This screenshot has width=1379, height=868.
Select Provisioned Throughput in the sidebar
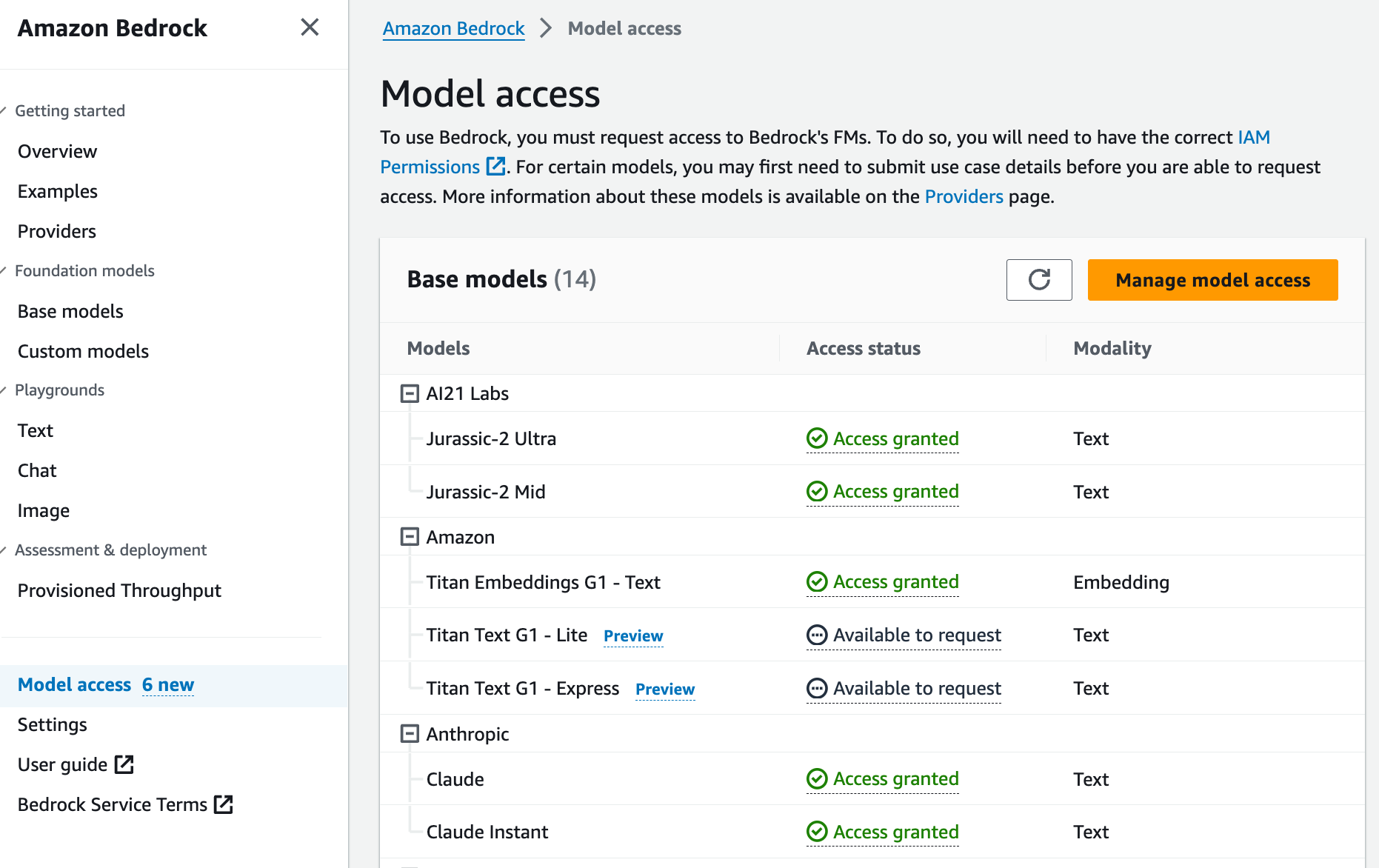[x=119, y=590]
